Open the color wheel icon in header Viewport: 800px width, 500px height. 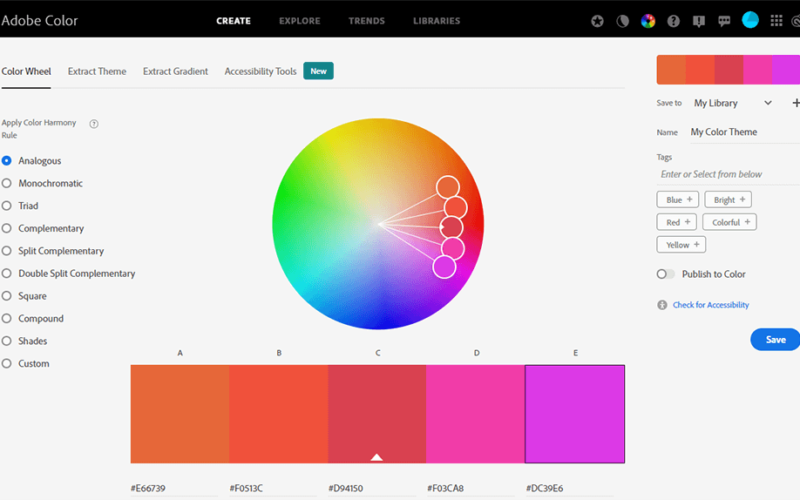tap(648, 21)
